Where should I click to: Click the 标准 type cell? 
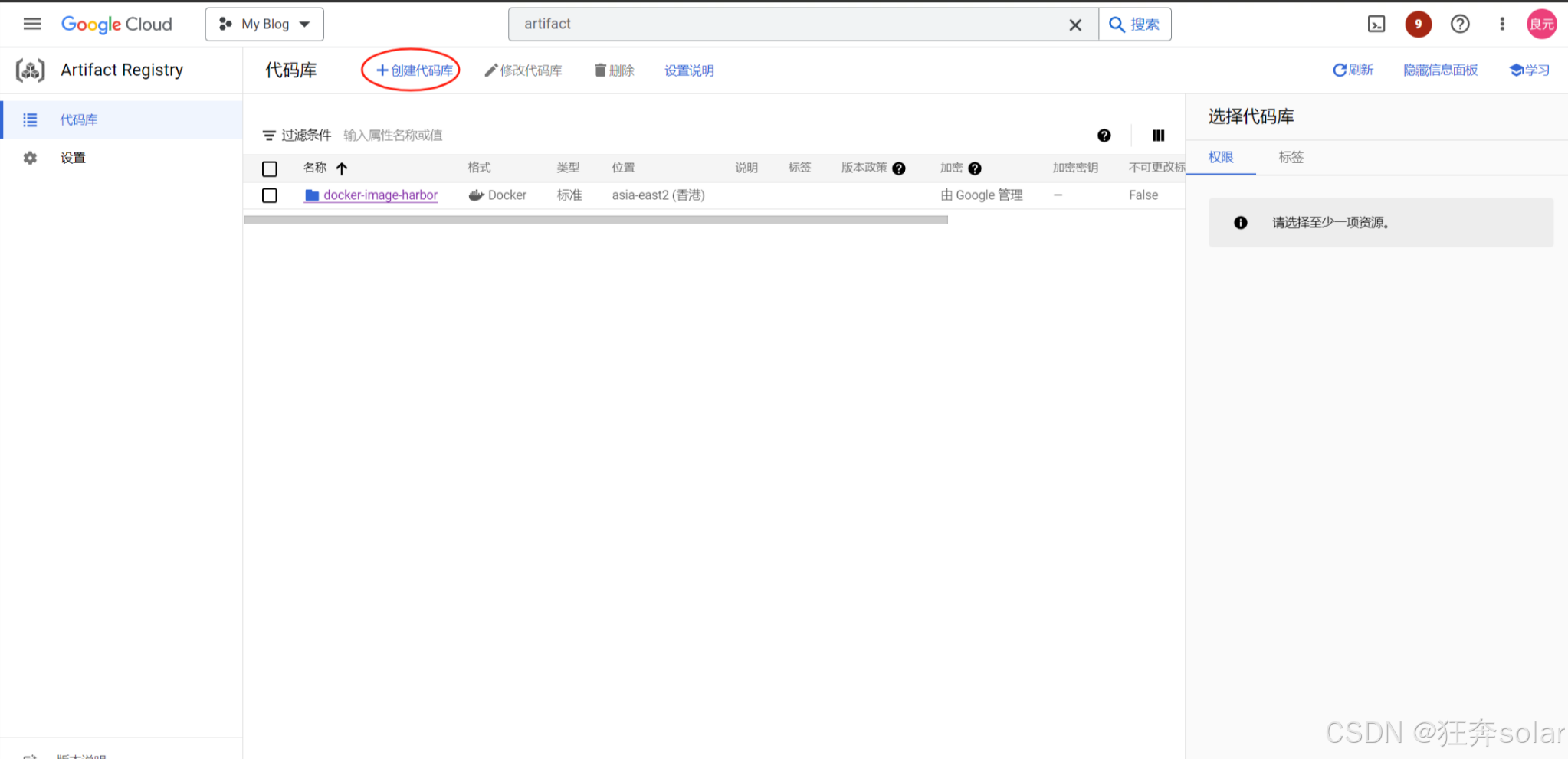(569, 195)
